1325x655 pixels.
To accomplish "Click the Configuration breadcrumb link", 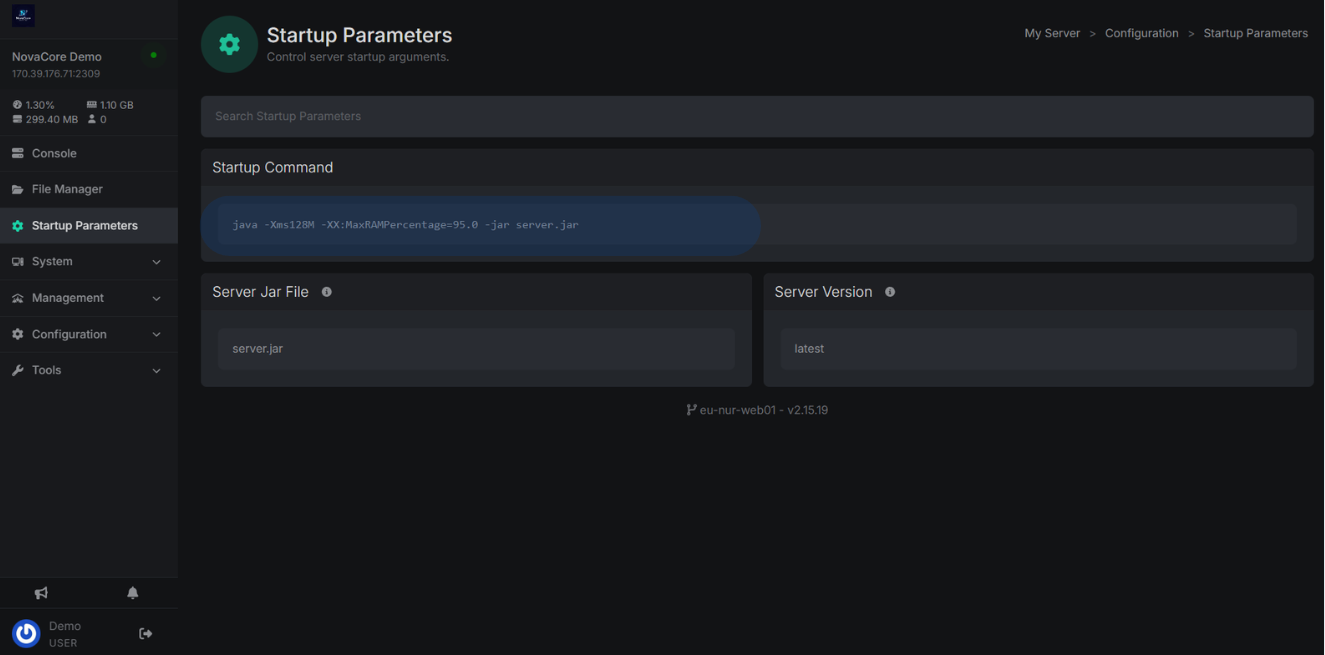I will point(1141,33).
